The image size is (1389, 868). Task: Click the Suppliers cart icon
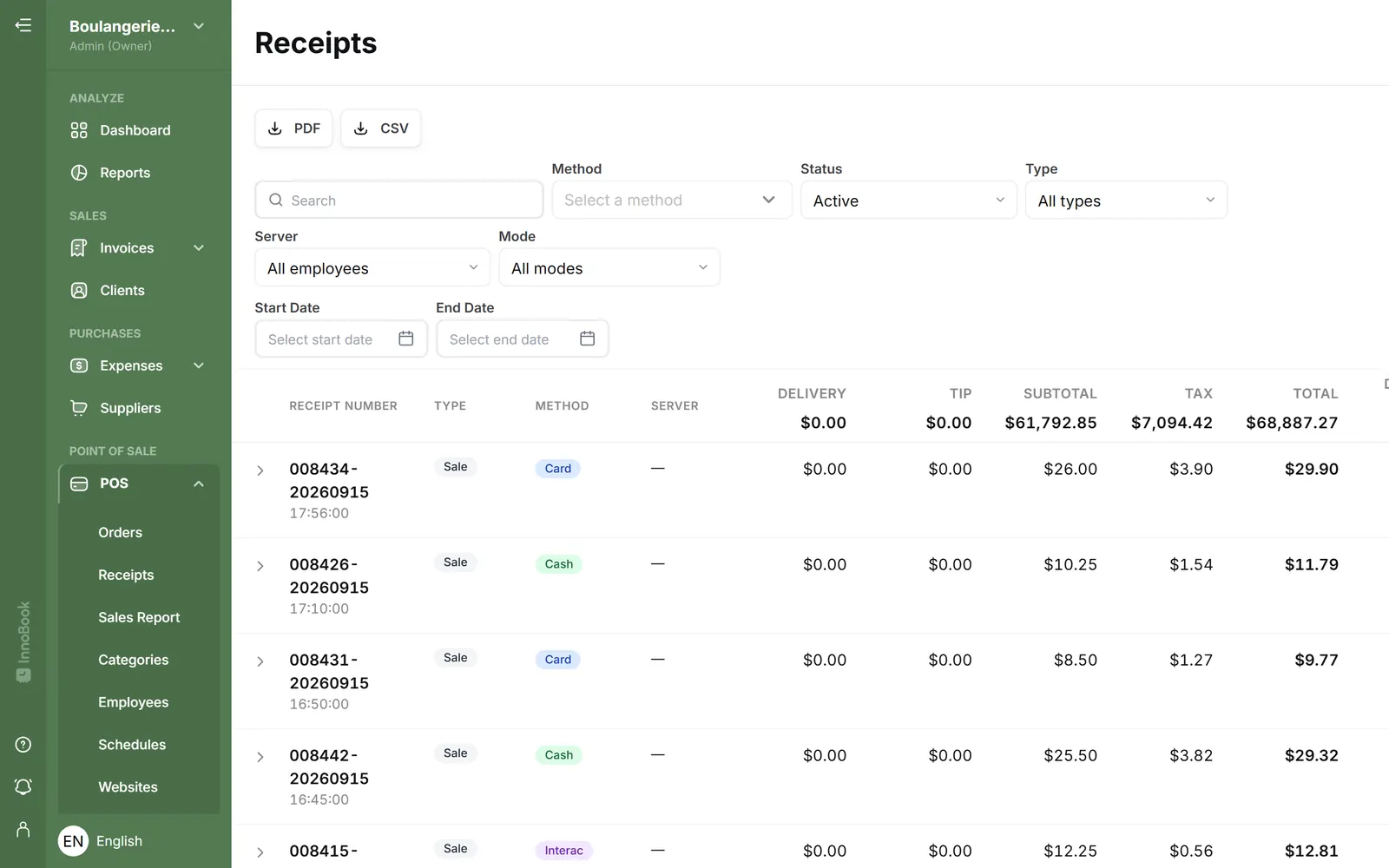(x=79, y=408)
